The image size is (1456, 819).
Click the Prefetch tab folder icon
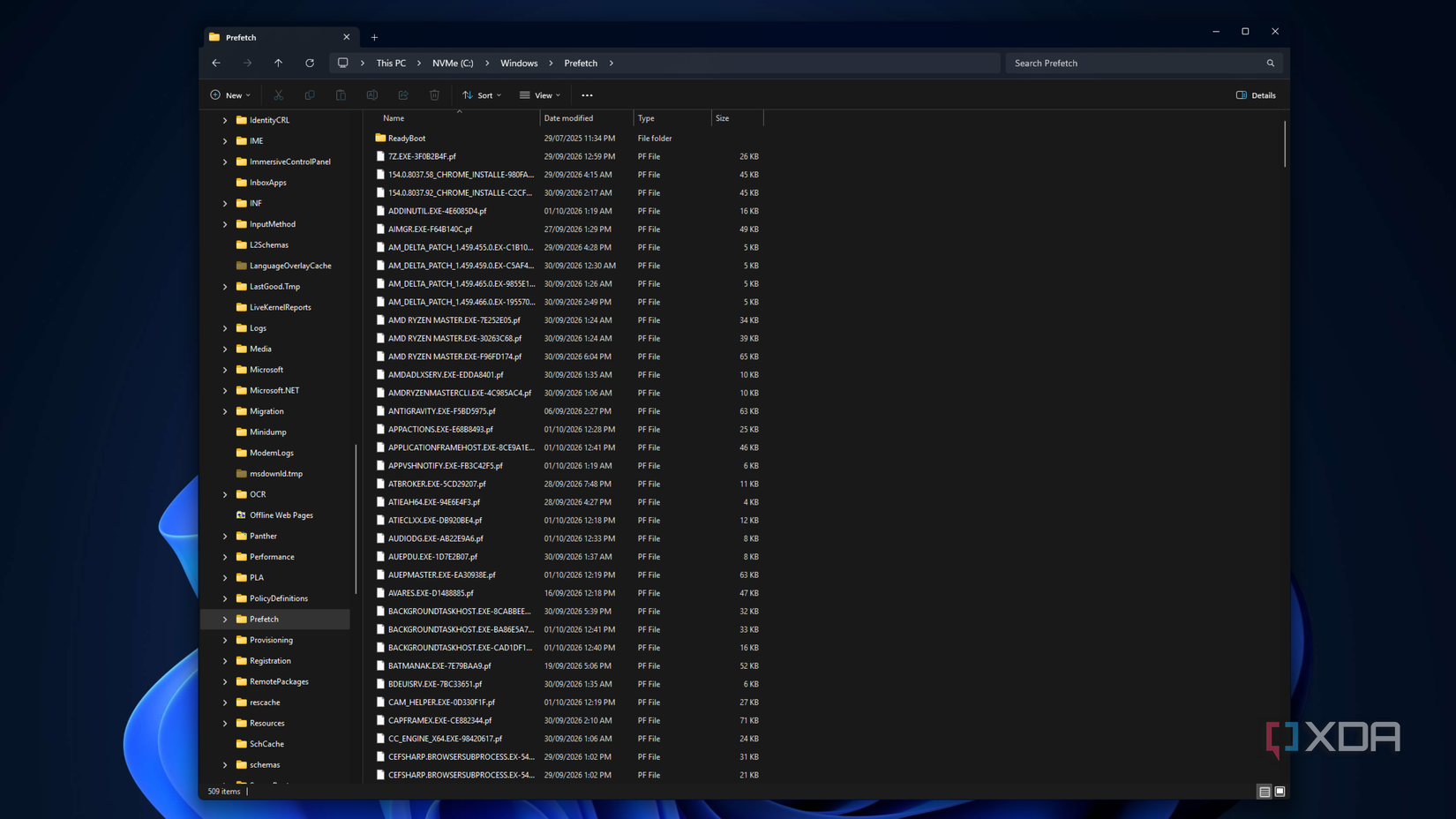click(214, 37)
